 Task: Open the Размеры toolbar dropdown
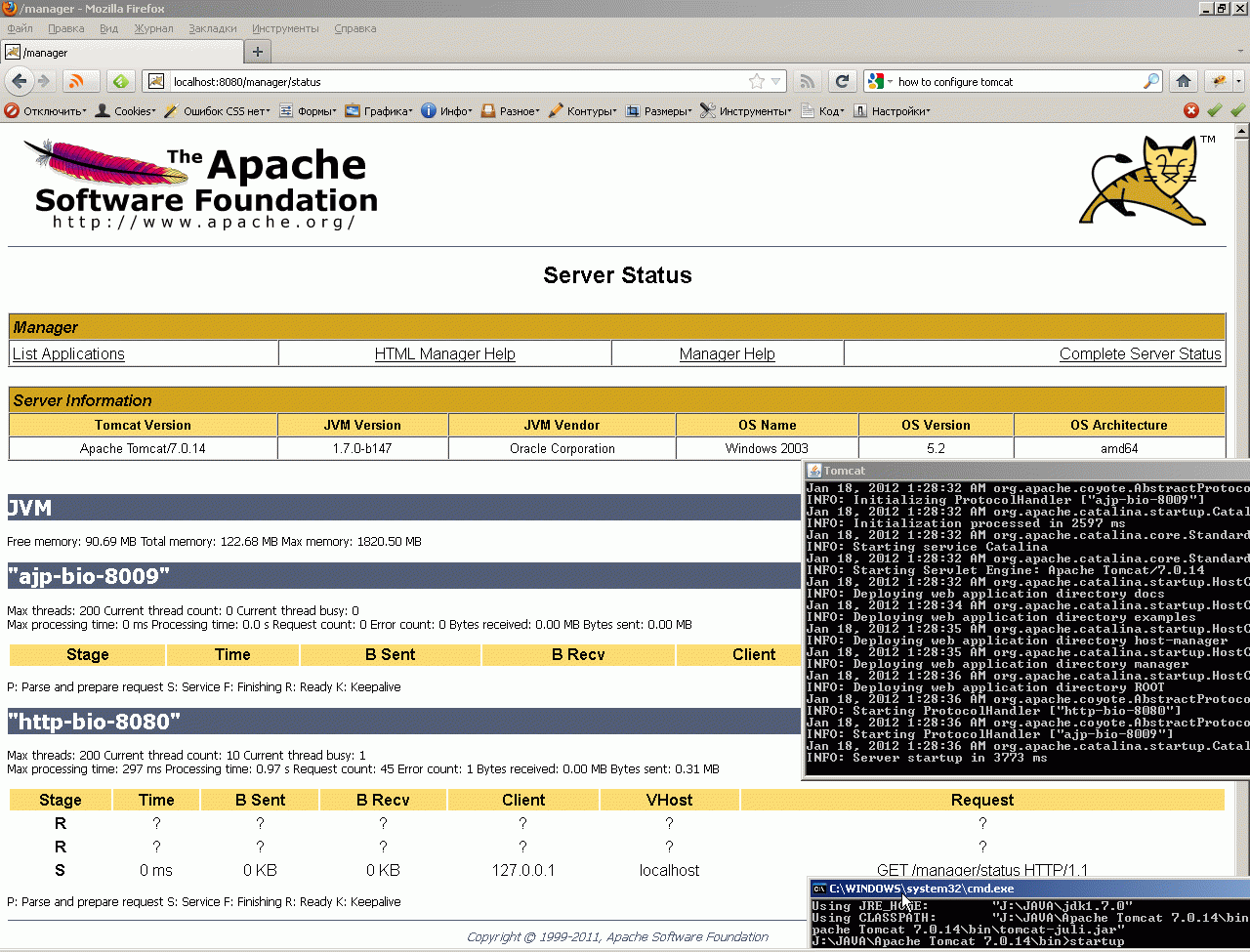(658, 111)
